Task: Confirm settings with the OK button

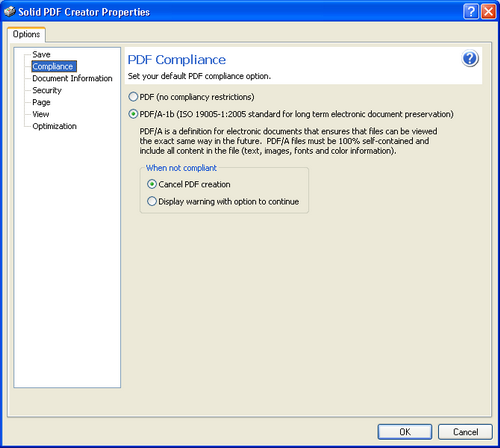Action: (405, 432)
